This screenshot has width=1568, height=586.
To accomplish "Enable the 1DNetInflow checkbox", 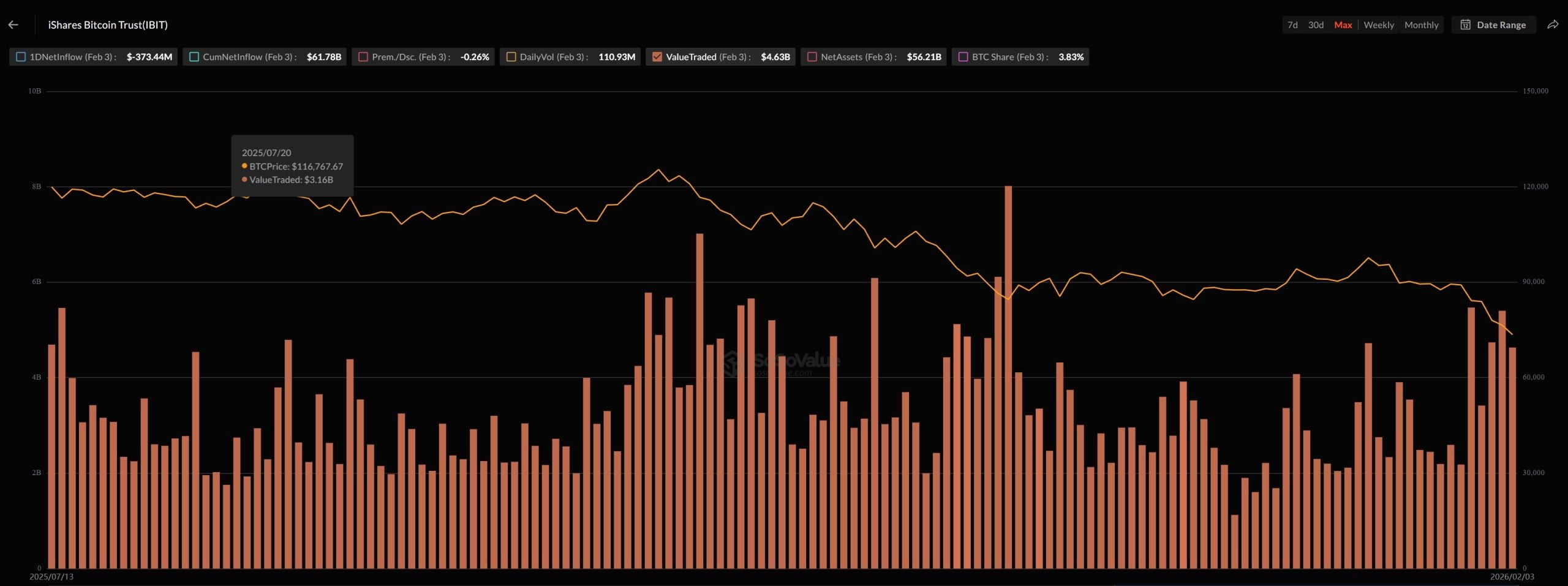I will pyautogui.click(x=21, y=57).
